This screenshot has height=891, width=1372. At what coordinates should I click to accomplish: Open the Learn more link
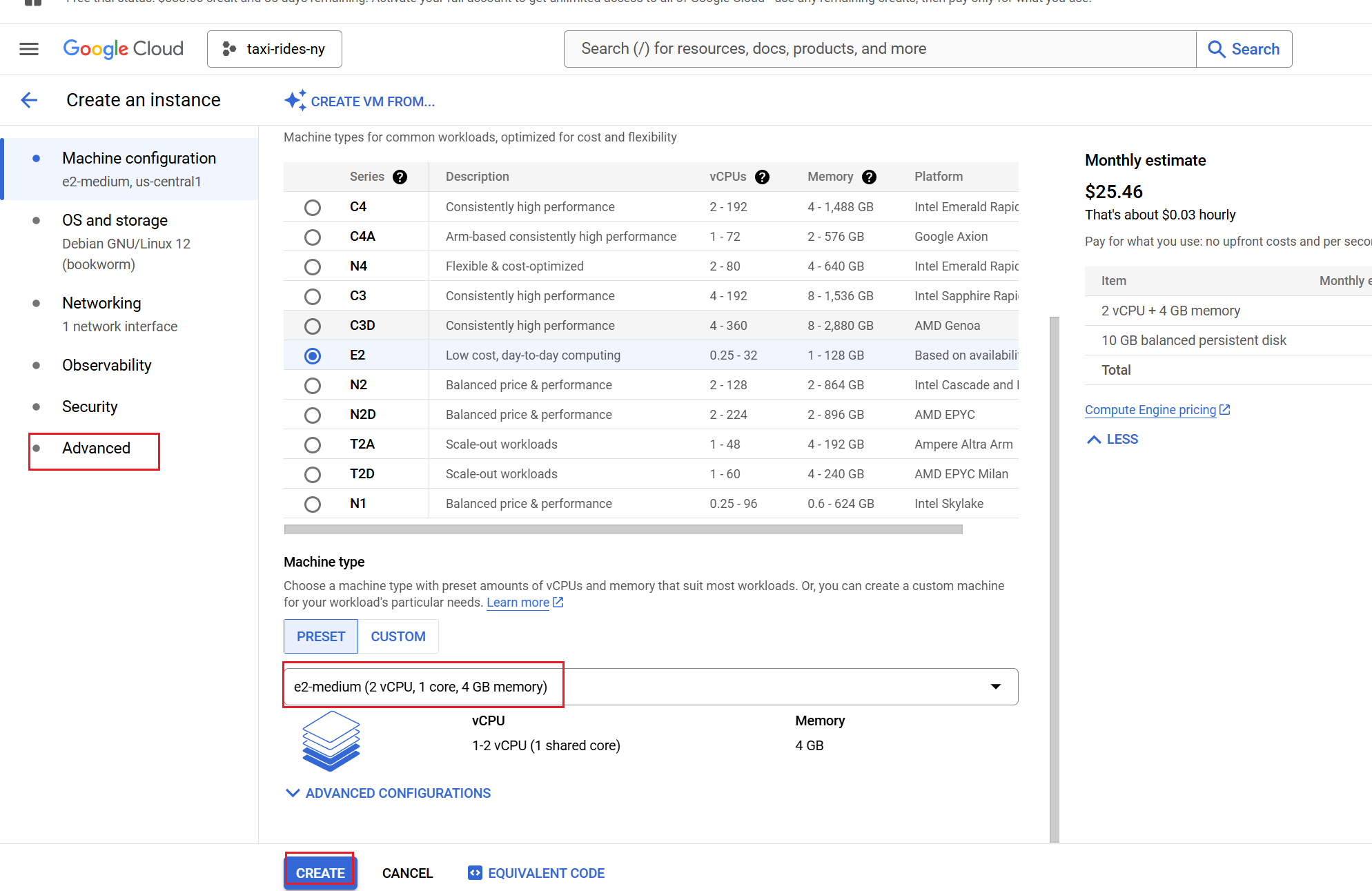pos(518,603)
